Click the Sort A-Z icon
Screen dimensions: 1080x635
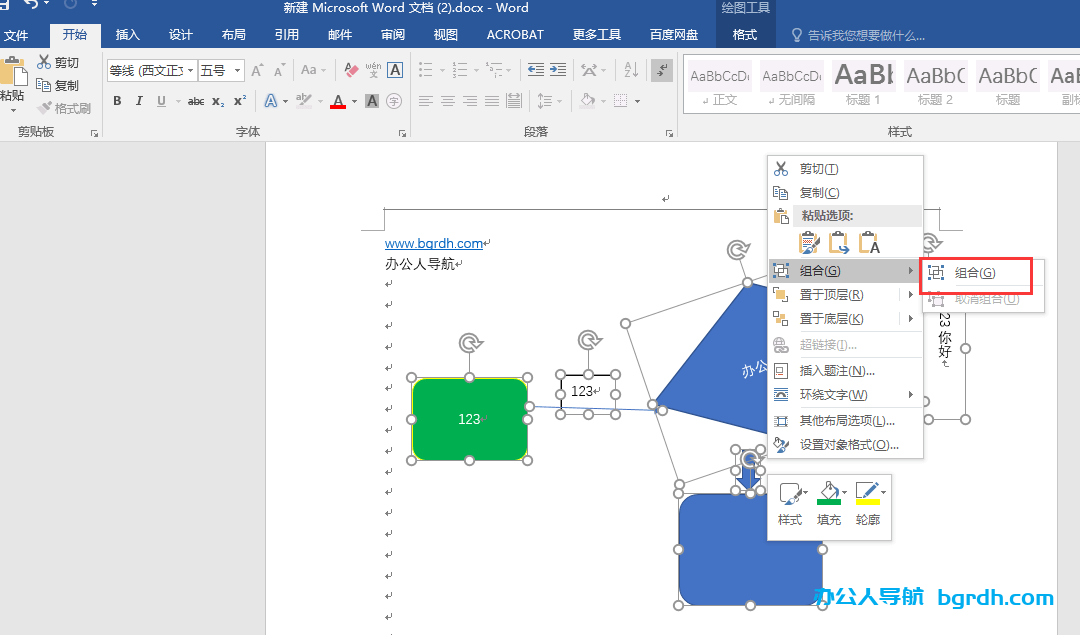[631, 71]
